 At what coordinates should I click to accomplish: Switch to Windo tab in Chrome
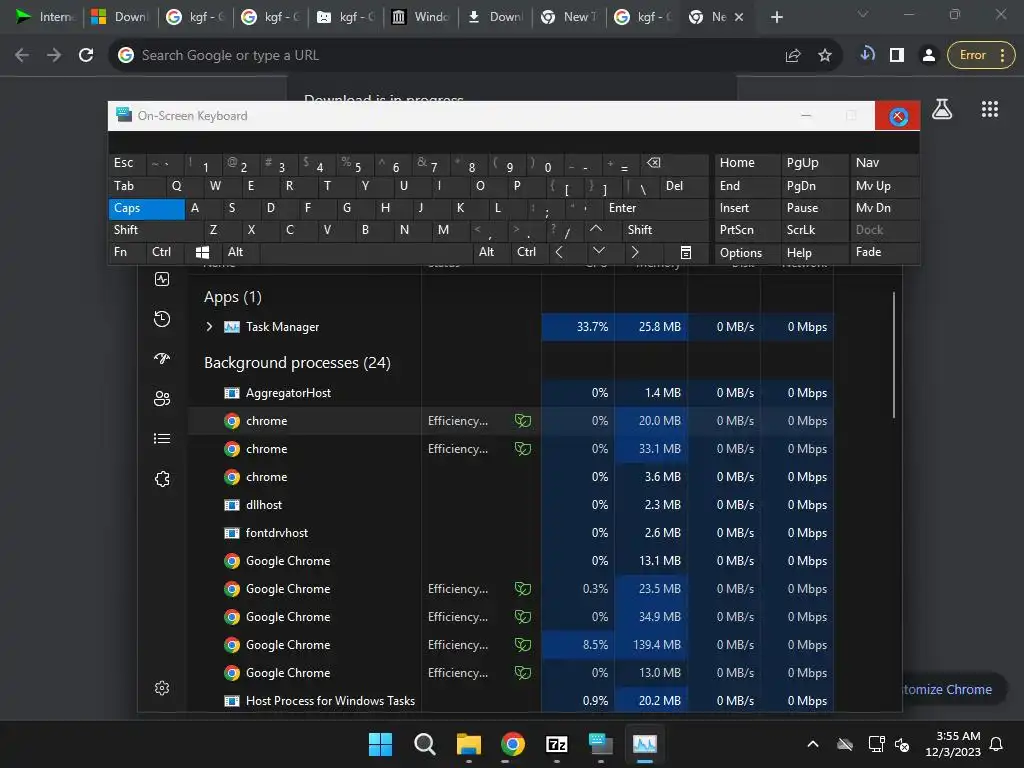(421, 17)
